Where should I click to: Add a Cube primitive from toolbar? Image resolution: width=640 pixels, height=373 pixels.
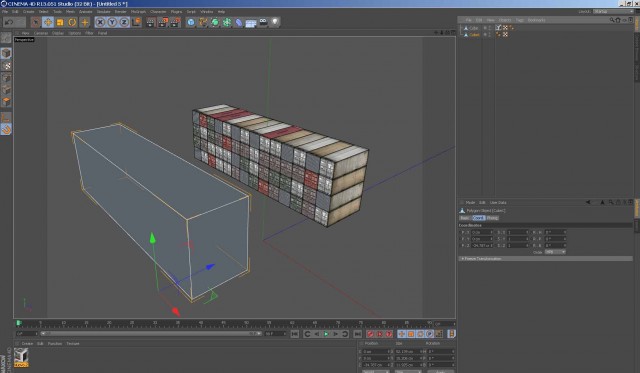191,22
